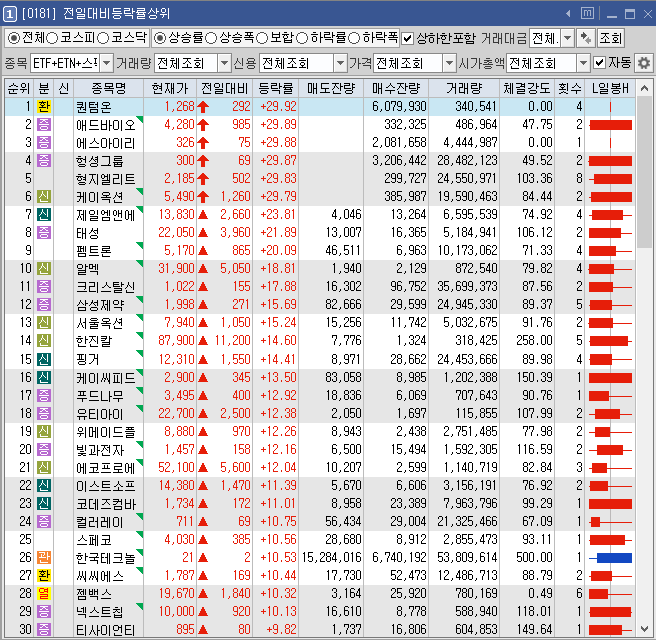This screenshot has width=656, height=640.
Task: Select the 에코프로에 stock name
Action: (x=105, y=468)
